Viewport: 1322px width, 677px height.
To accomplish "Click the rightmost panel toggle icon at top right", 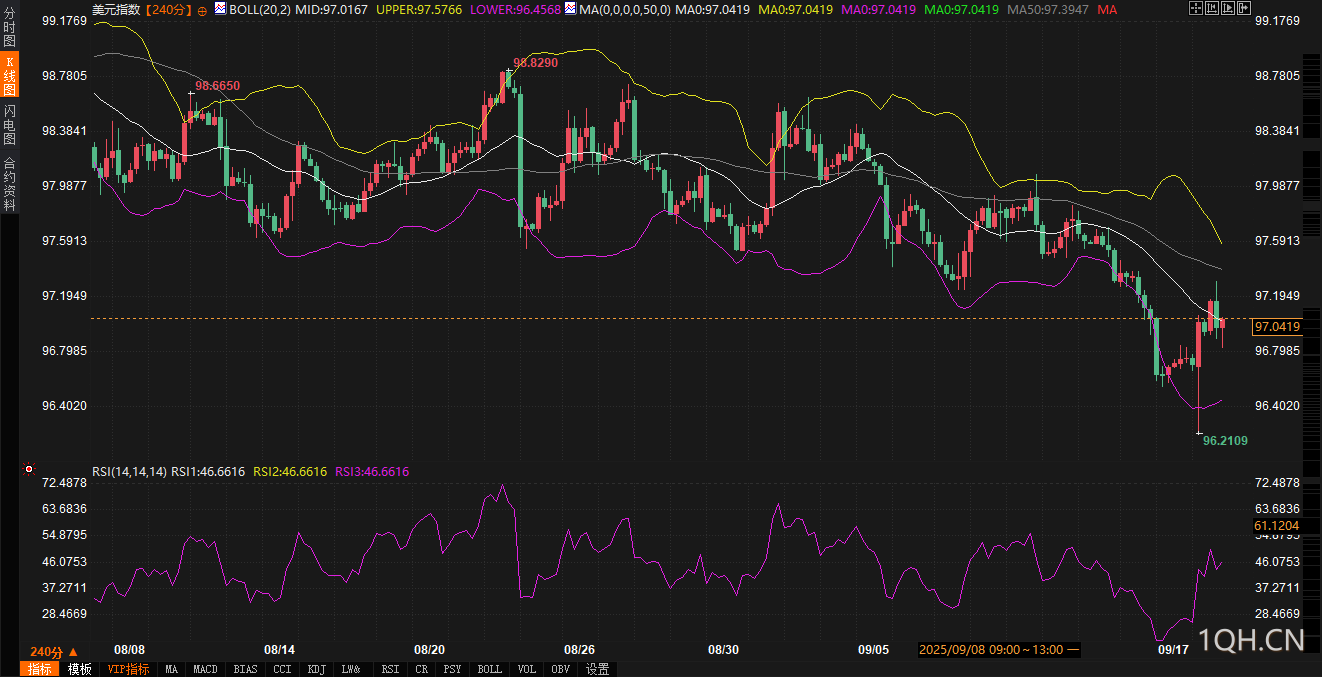I will coord(1244,9).
